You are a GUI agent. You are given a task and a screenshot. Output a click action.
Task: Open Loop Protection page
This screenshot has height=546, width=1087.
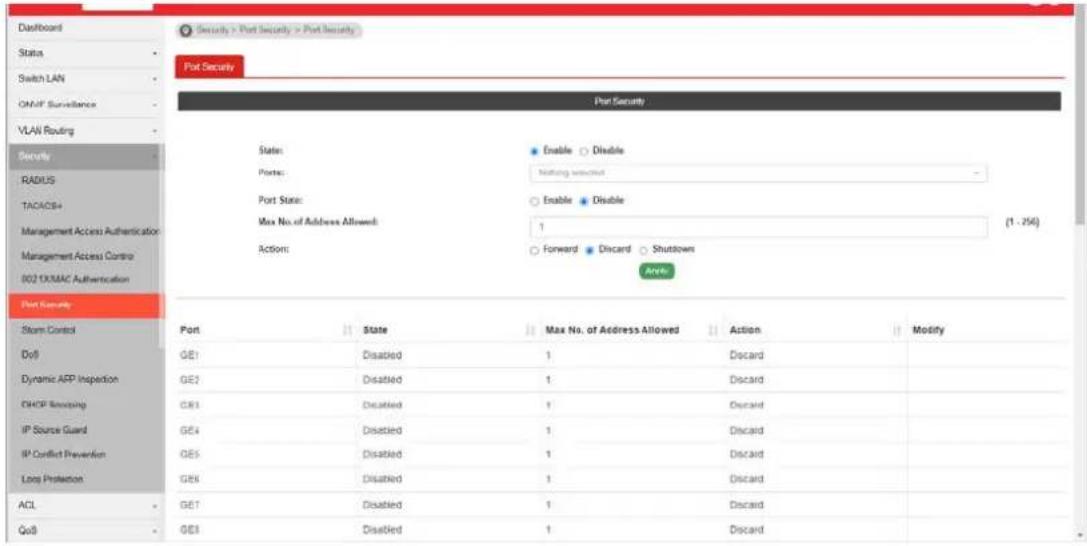[x=52, y=479]
